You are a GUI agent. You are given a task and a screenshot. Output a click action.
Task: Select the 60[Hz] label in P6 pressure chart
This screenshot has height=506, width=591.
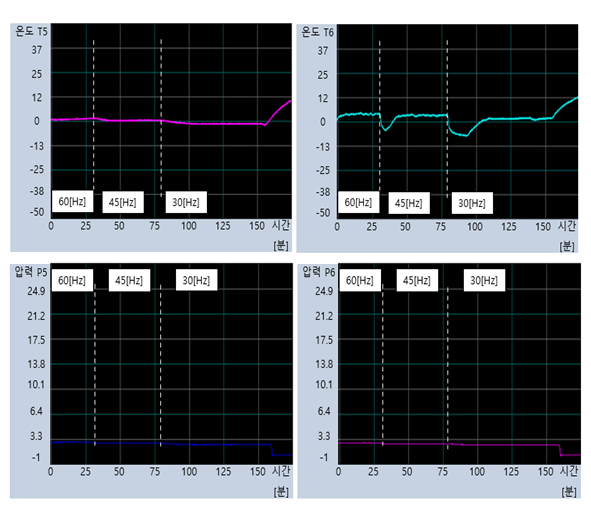360,280
